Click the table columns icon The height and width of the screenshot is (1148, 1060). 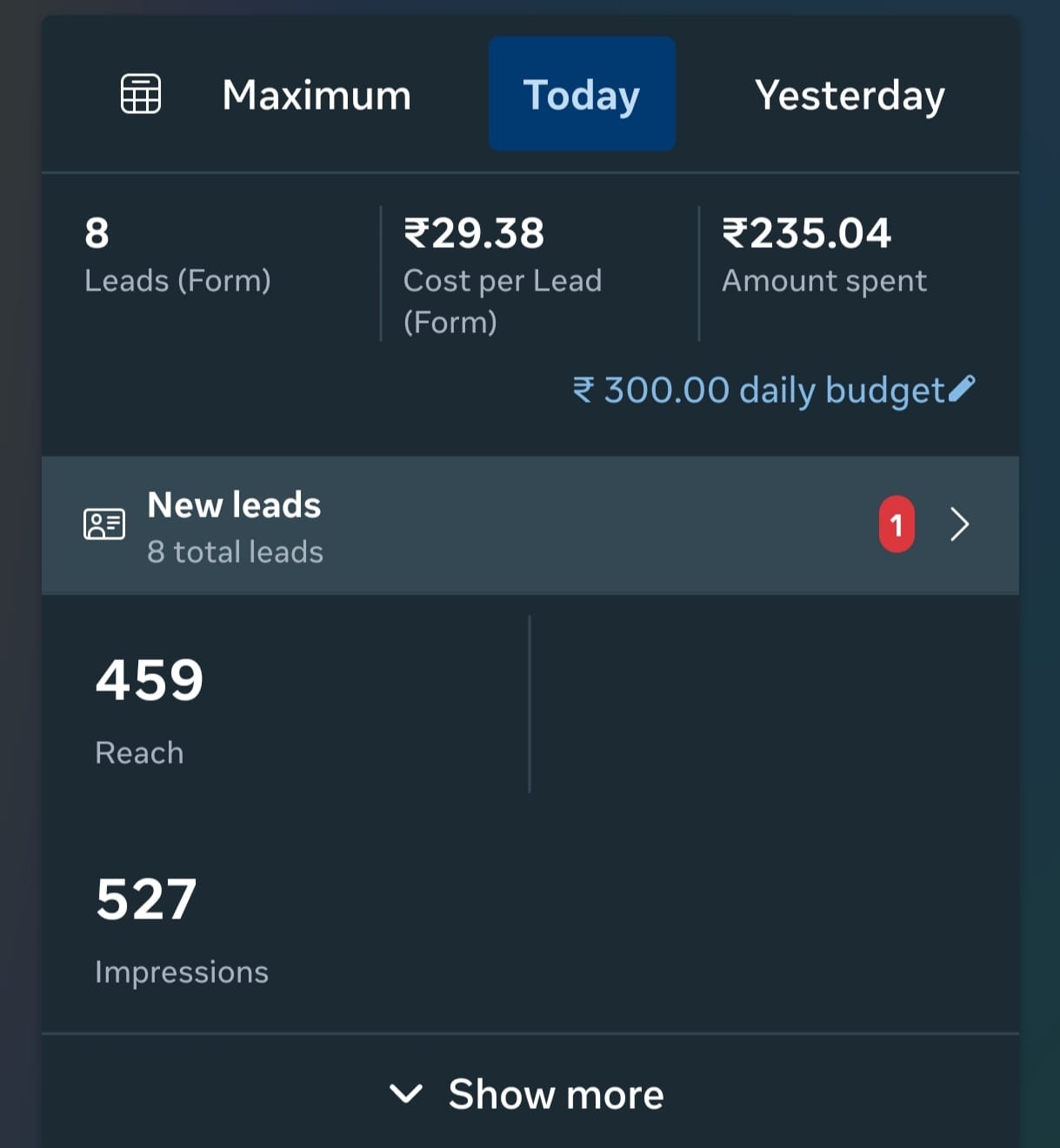(x=140, y=94)
